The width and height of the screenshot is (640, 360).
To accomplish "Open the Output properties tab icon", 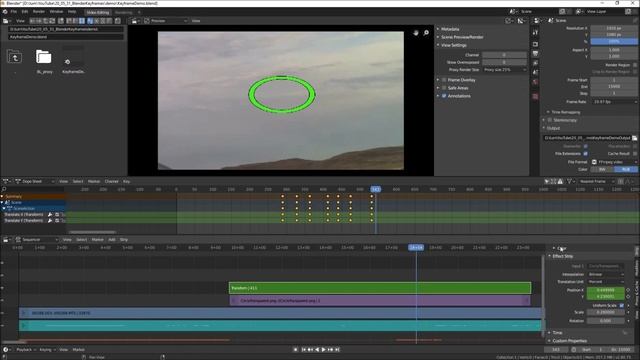I will pyautogui.click(x=535, y=53).
